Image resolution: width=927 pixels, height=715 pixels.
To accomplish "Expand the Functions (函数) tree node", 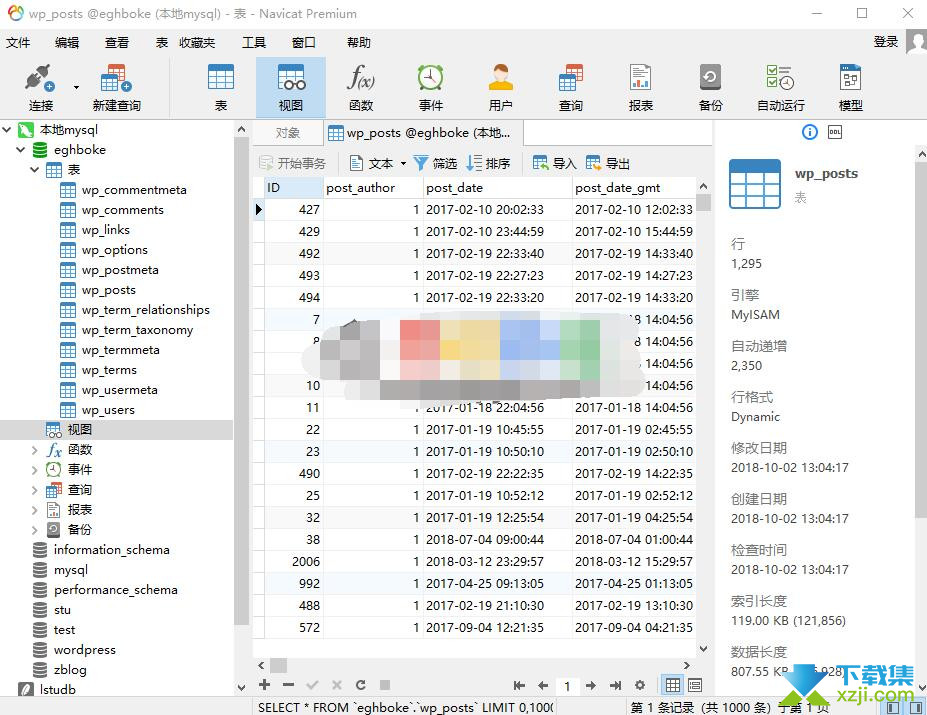I will [34, 450].
